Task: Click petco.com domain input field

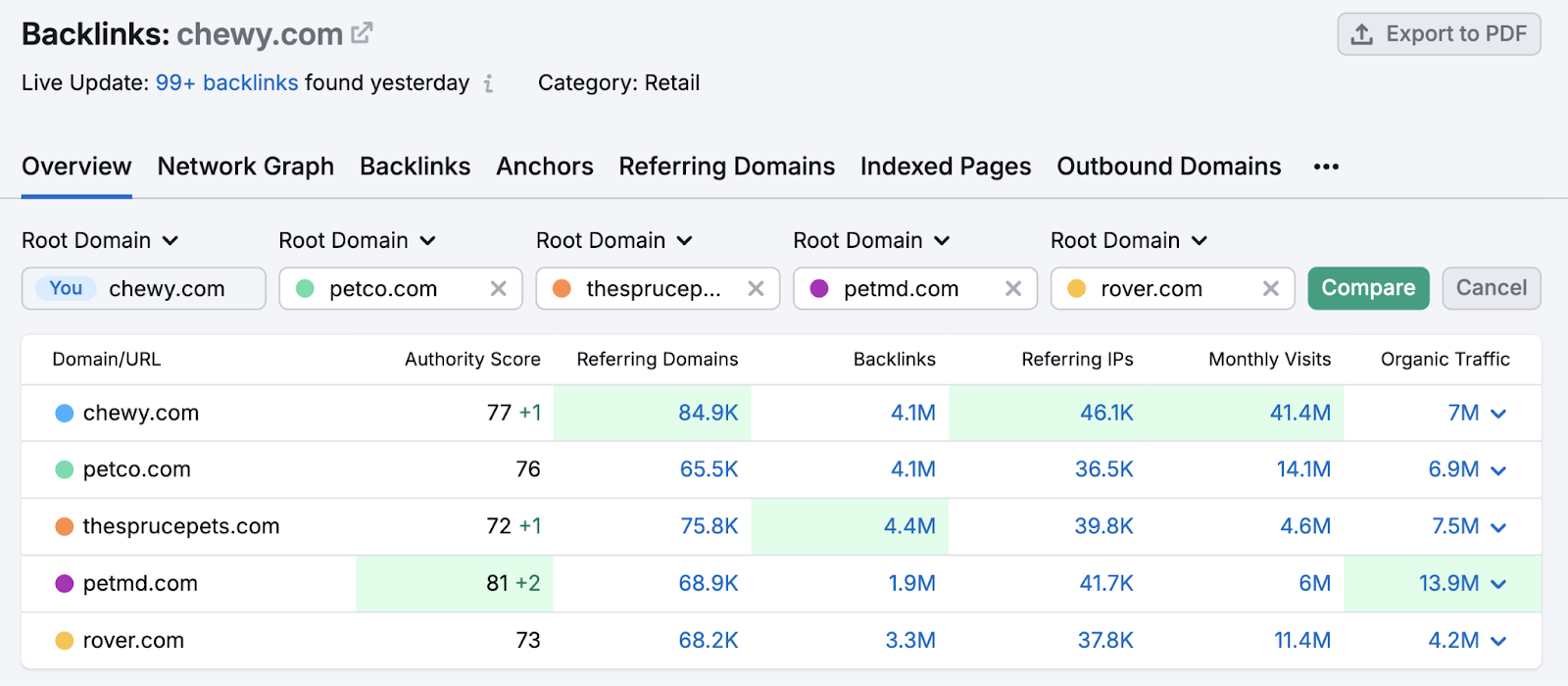Action: [401, 288]
